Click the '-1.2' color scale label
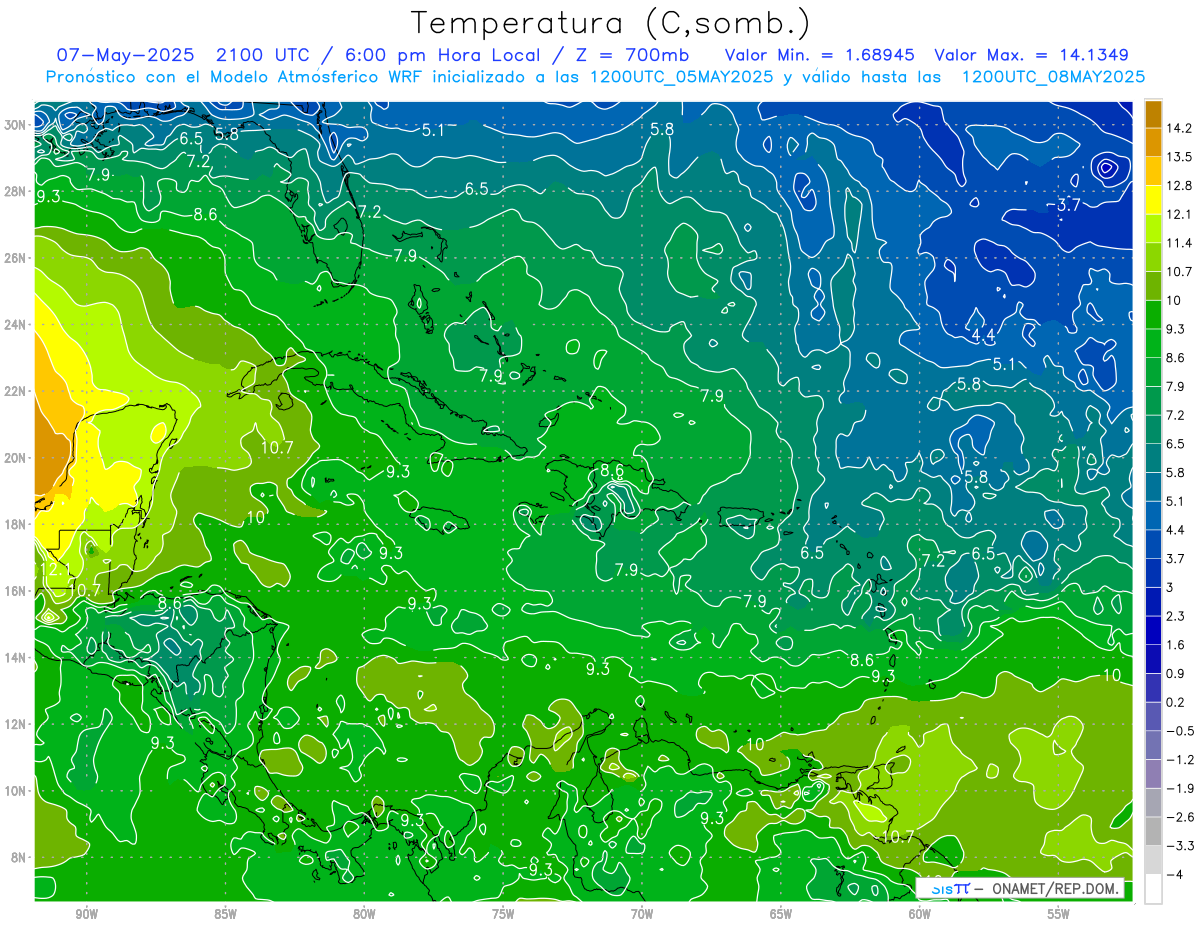 (1181, 760)
